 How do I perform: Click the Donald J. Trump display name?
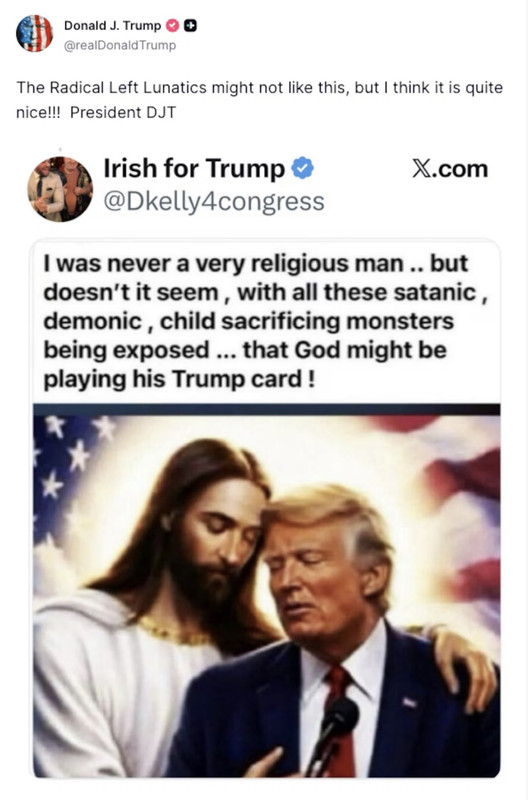112,26
